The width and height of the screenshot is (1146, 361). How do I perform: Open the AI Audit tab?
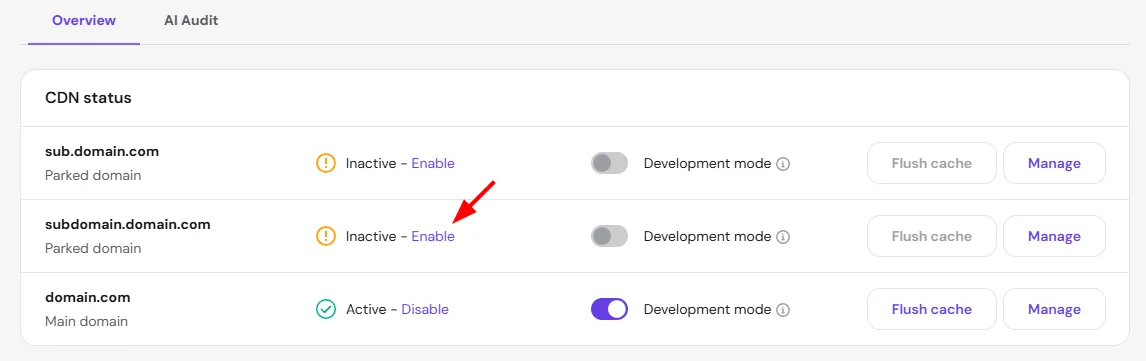191,20
